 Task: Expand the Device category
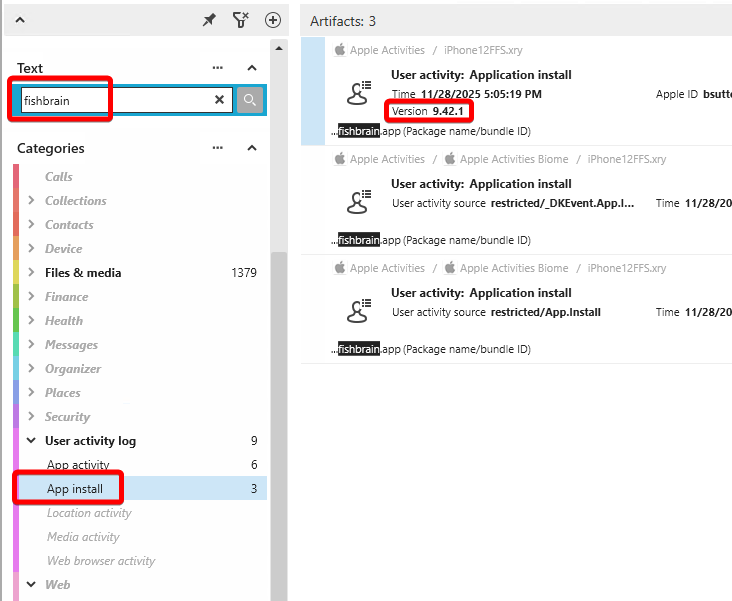(31, 248)
